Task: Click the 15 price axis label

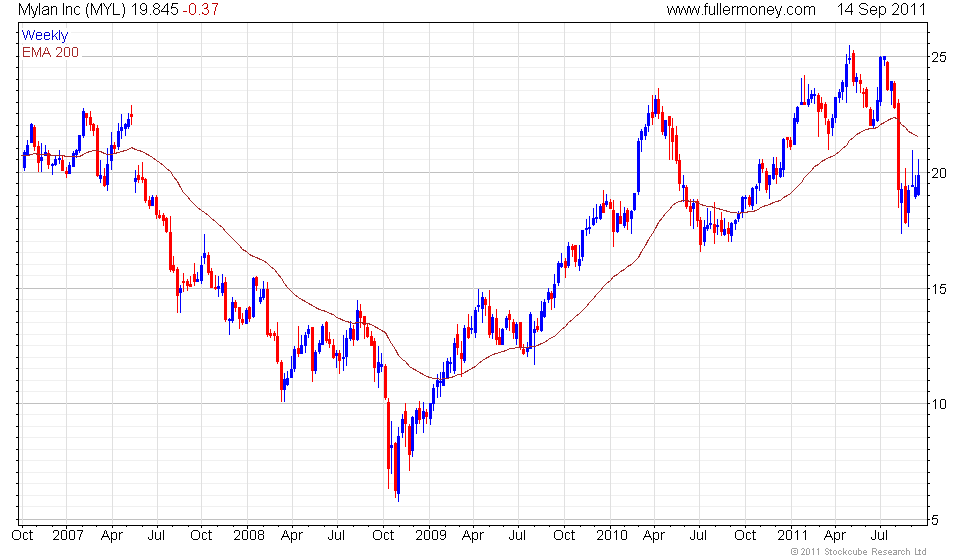Action: (939, 289)
